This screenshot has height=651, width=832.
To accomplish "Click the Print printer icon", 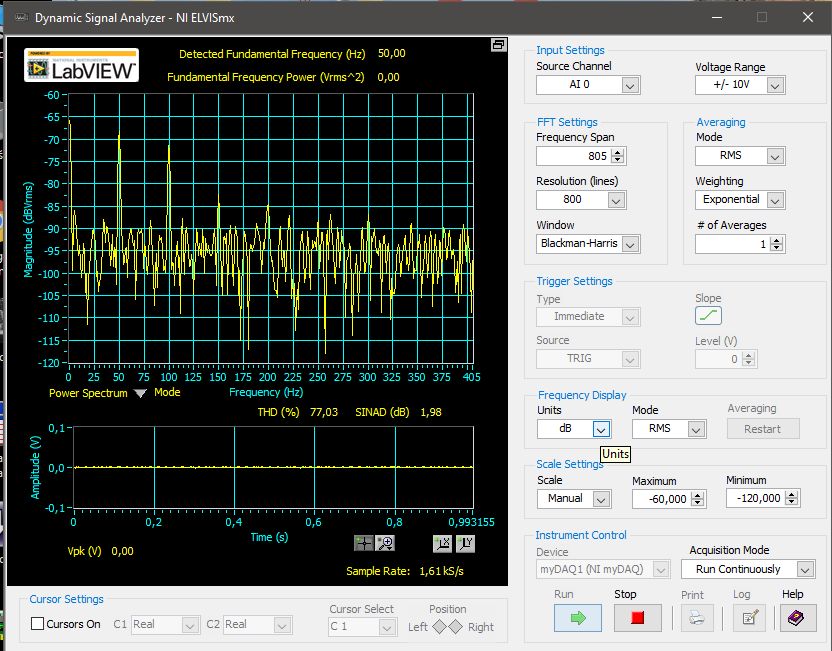I will pyautogui.click(x=697, y=618).
